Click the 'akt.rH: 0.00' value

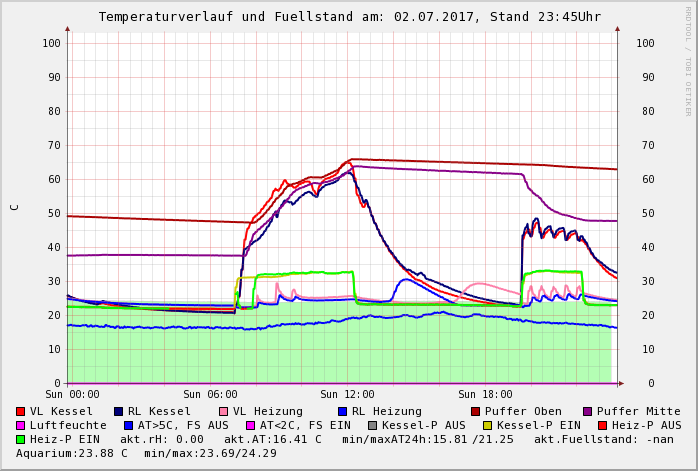[162, 439]
